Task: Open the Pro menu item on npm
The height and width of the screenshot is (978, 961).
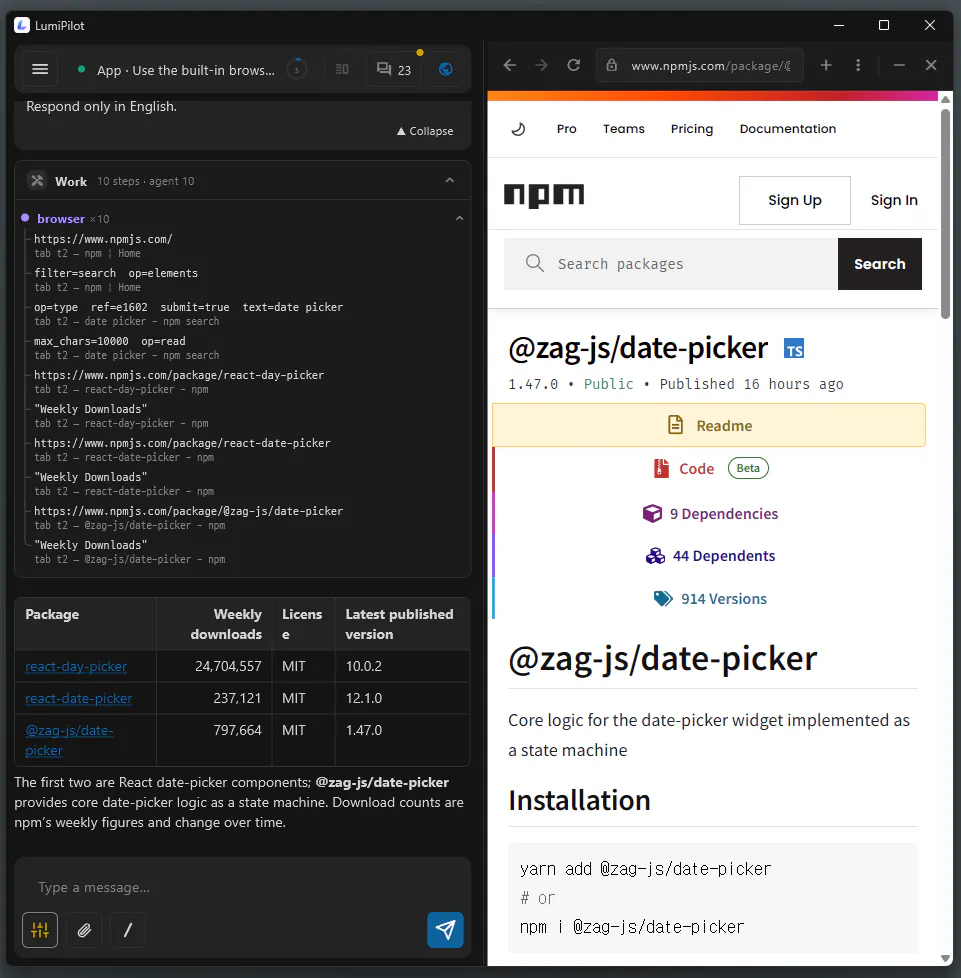Action: pos(566,129)
